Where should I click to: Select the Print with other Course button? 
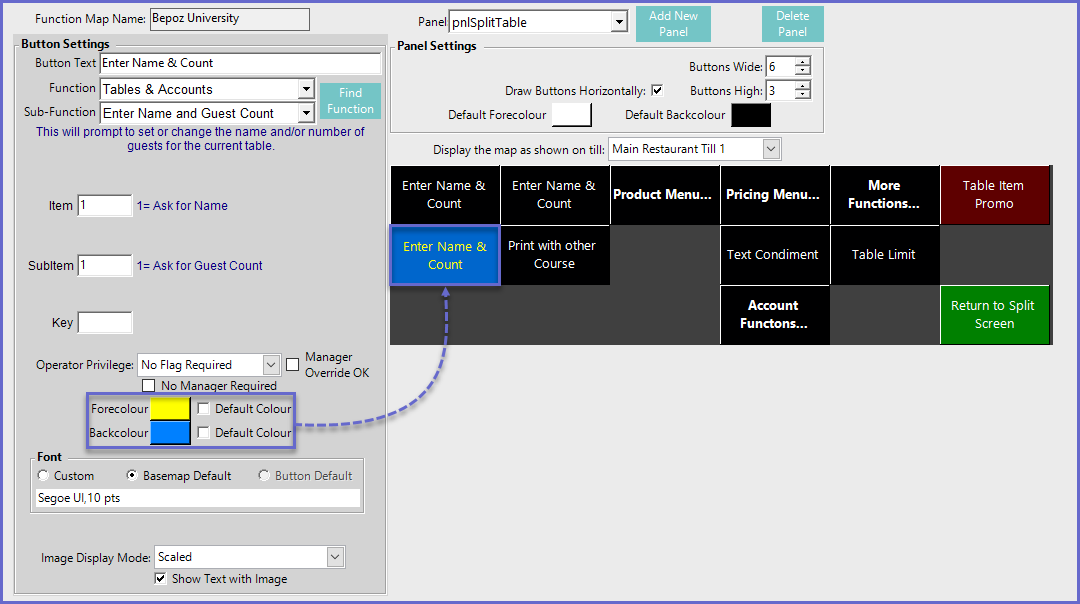(x=554, y=255)
